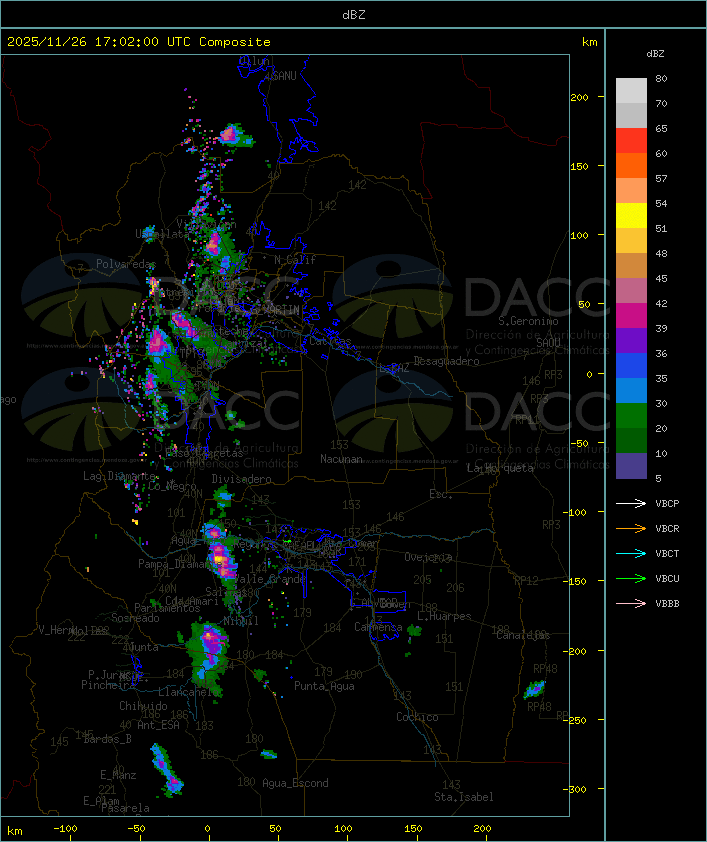This screenshot has height=842, width=707.
Task: Click the Cochico place label on map
Action: click(417, 717)
